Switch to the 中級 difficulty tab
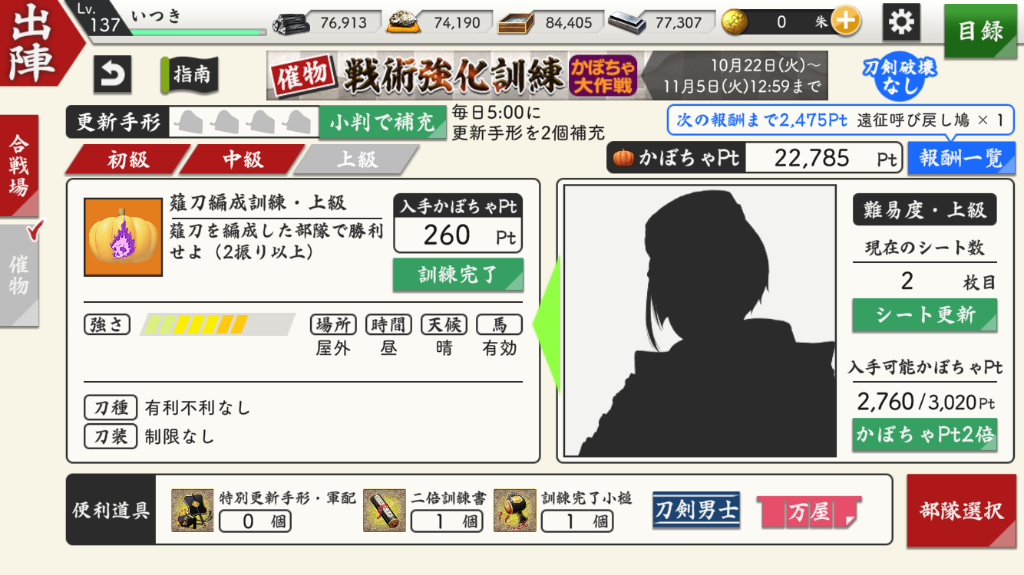The image size is (1024, 575). [242, 159]
